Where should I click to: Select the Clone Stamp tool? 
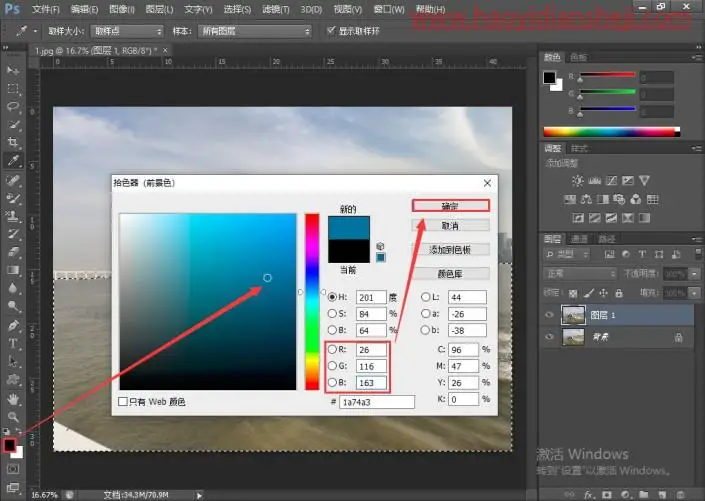click(x=13, y=216)
